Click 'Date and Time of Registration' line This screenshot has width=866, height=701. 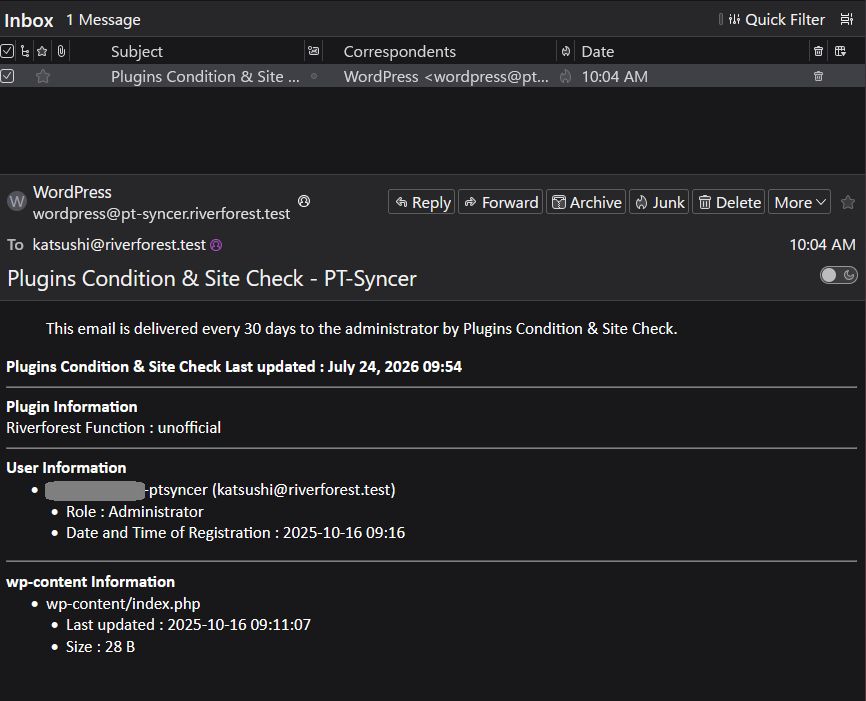pyautogui.click(x=235, y=533)
